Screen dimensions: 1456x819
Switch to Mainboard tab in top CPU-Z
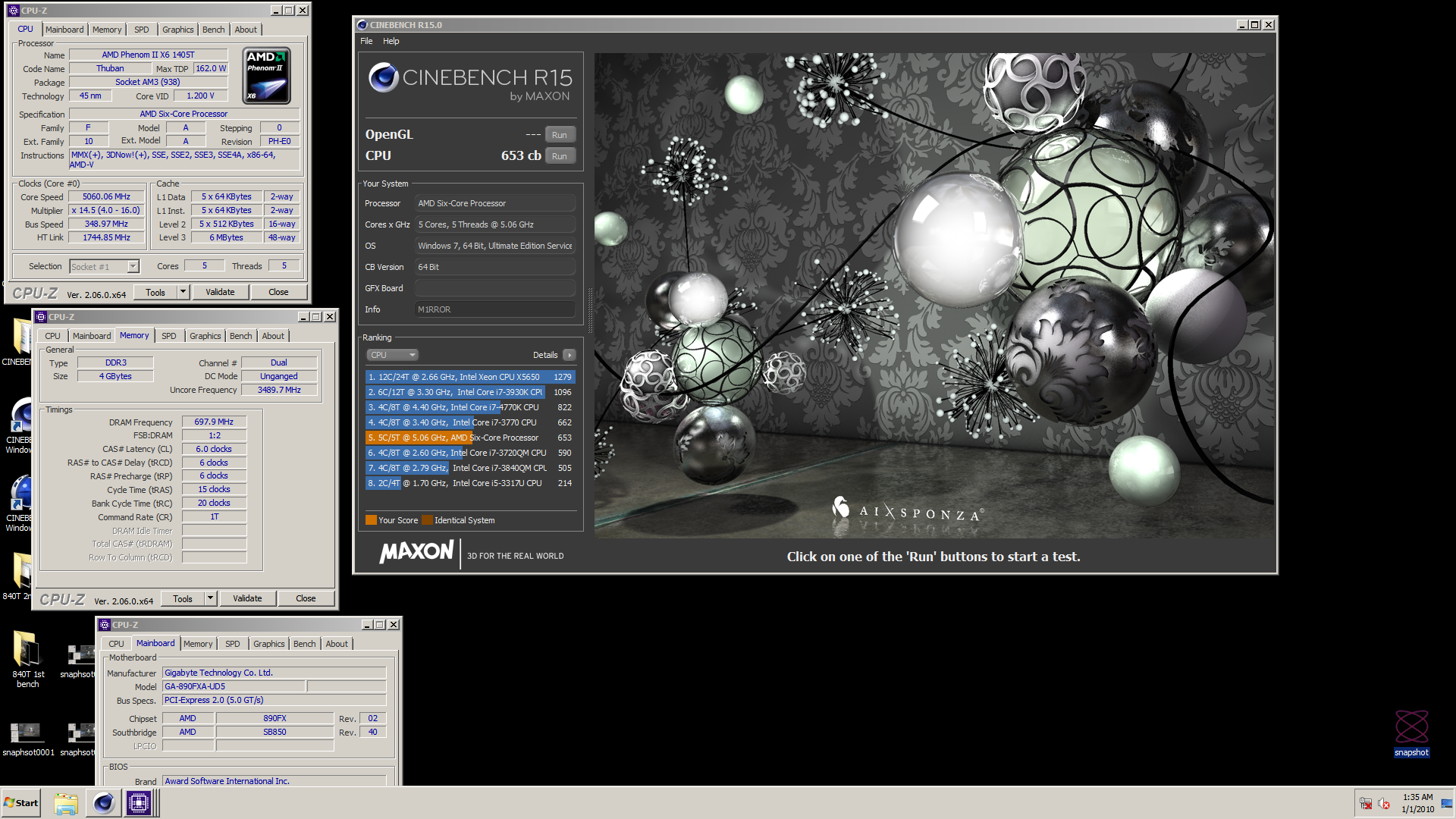[64, 30]
